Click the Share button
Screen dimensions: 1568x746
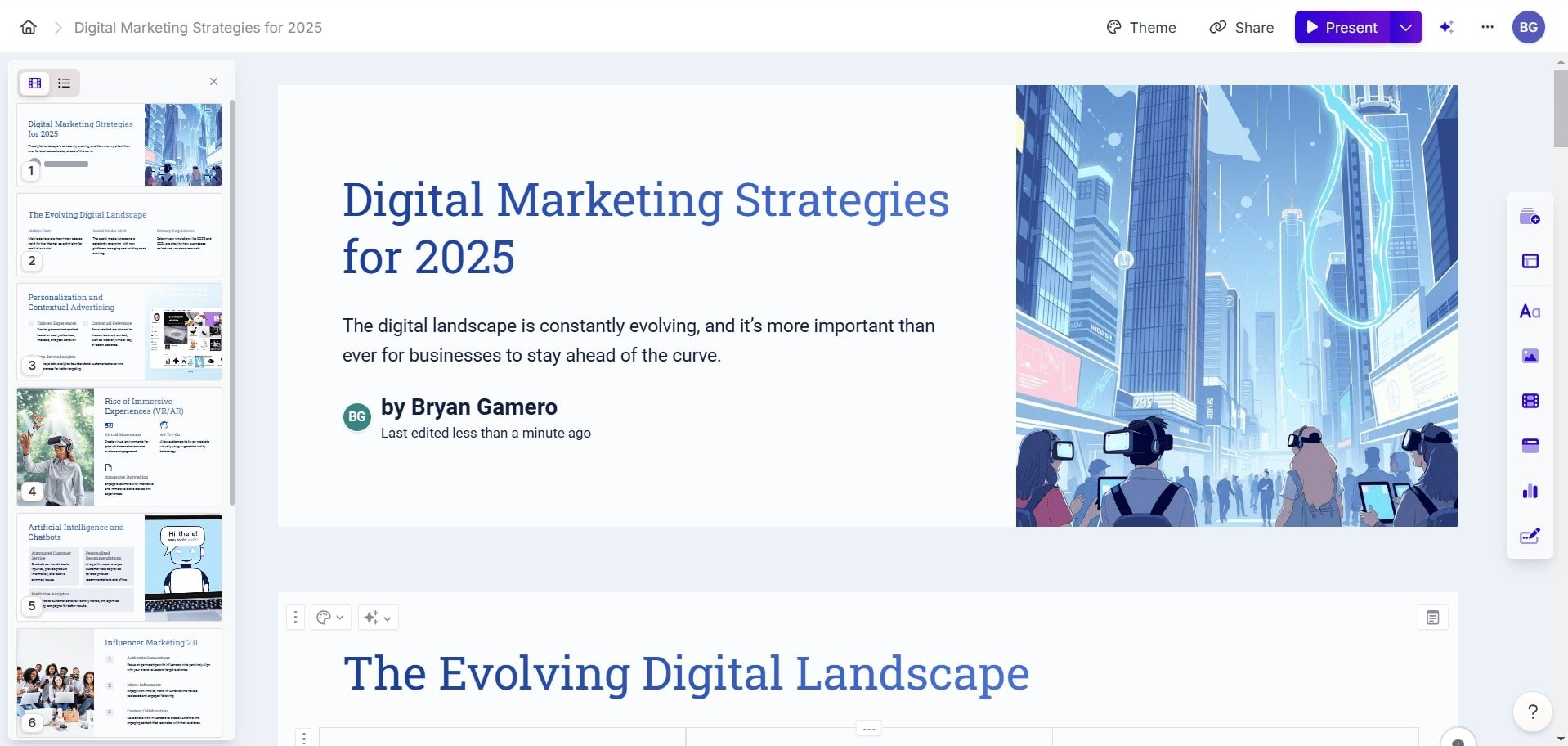1241,27
